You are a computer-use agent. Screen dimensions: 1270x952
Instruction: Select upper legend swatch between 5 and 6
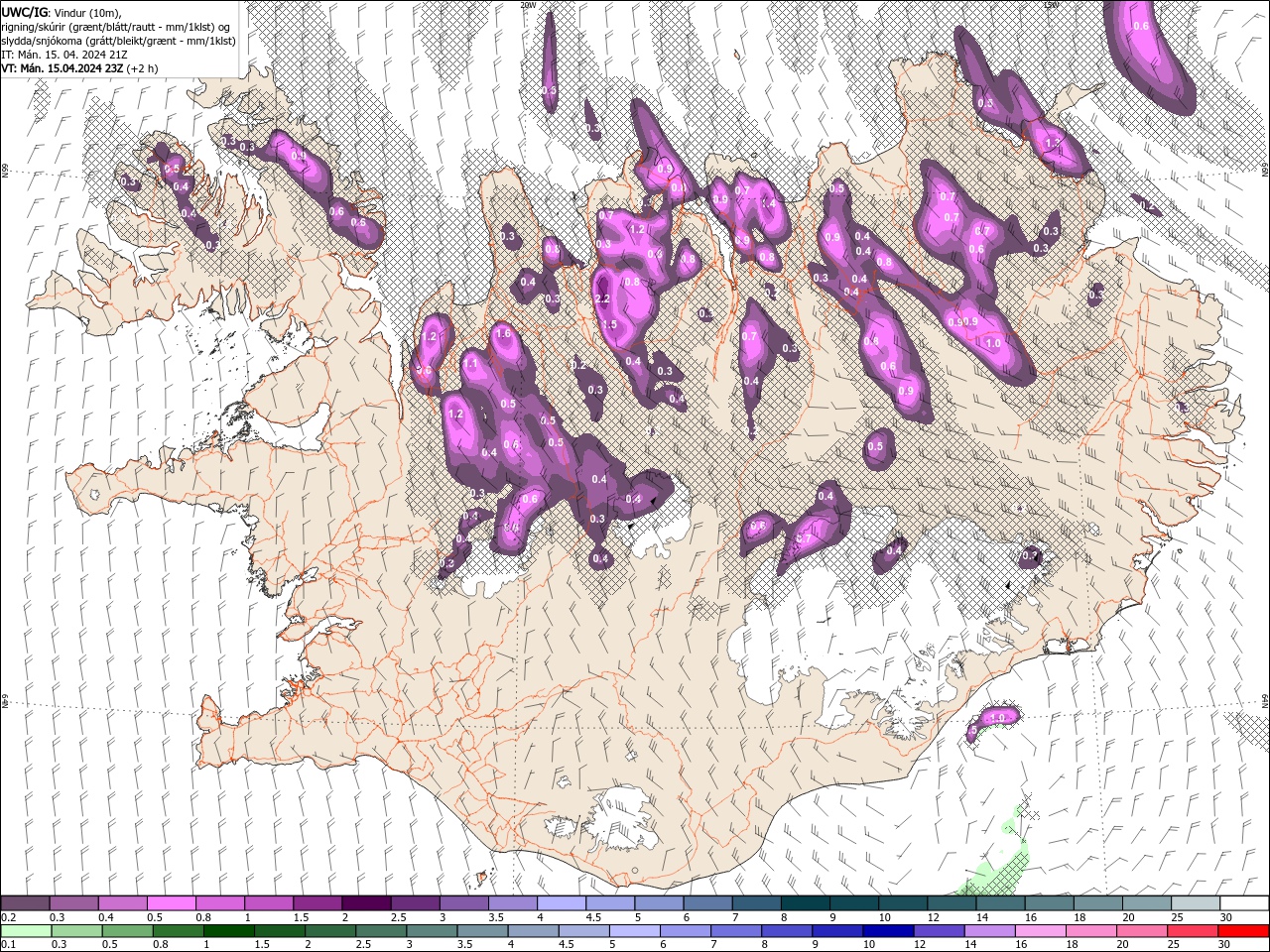coord(659,903)
